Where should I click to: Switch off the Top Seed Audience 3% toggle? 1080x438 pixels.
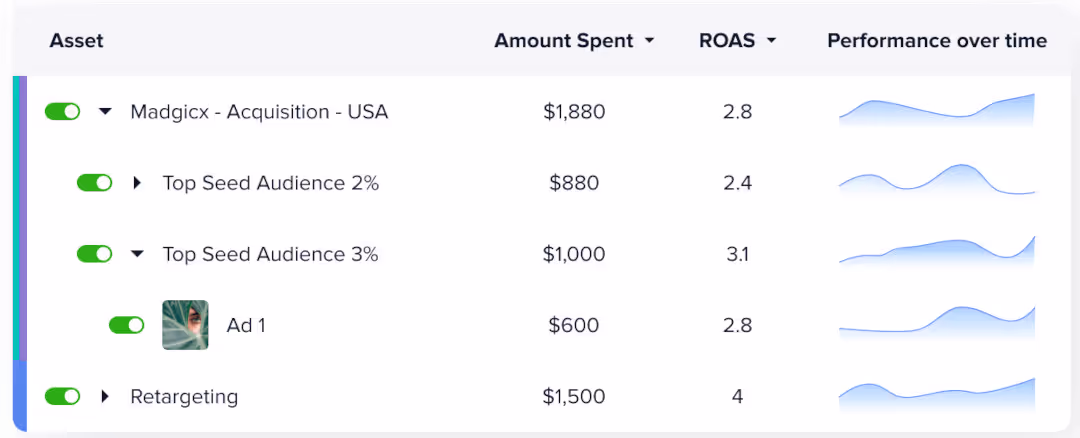tap(94, 254)
